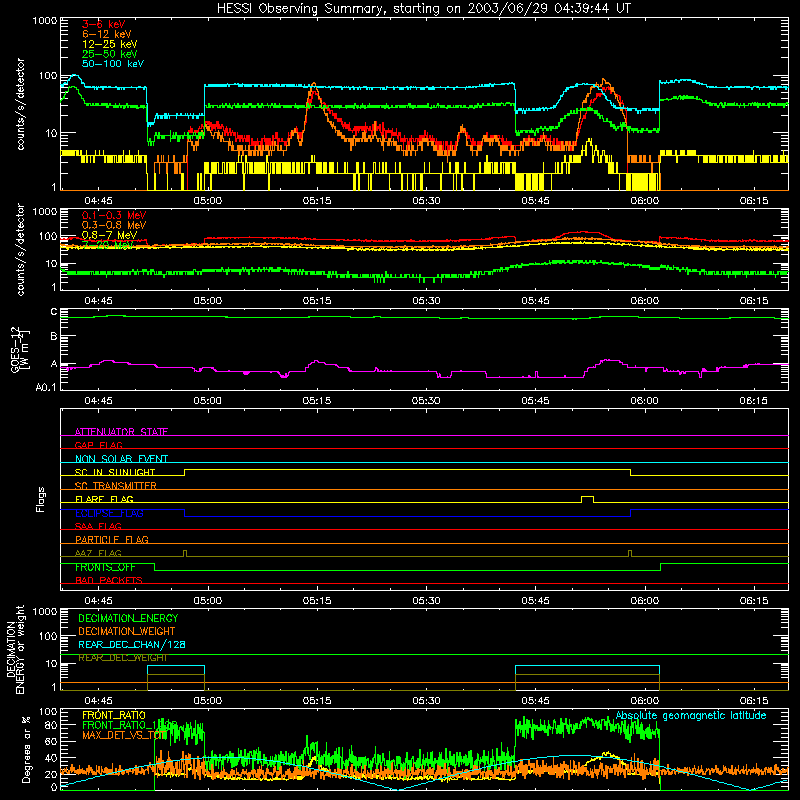The width and height of the screenshot is (800, 800).
Task: Click the DECIMATION ENERGY or weight axis title
Action: (x=16, y=650)
